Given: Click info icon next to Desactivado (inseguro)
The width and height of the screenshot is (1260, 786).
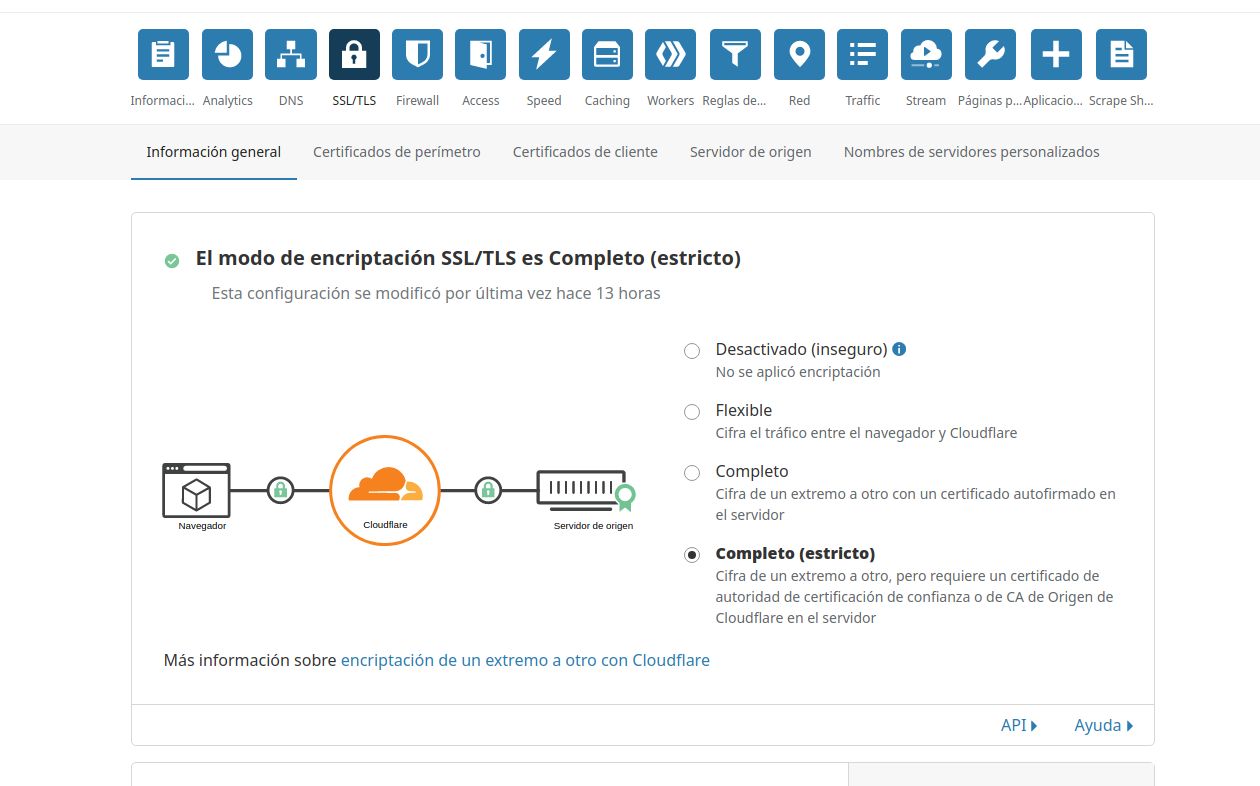Looking at the screenshot, I should point(899,349).
